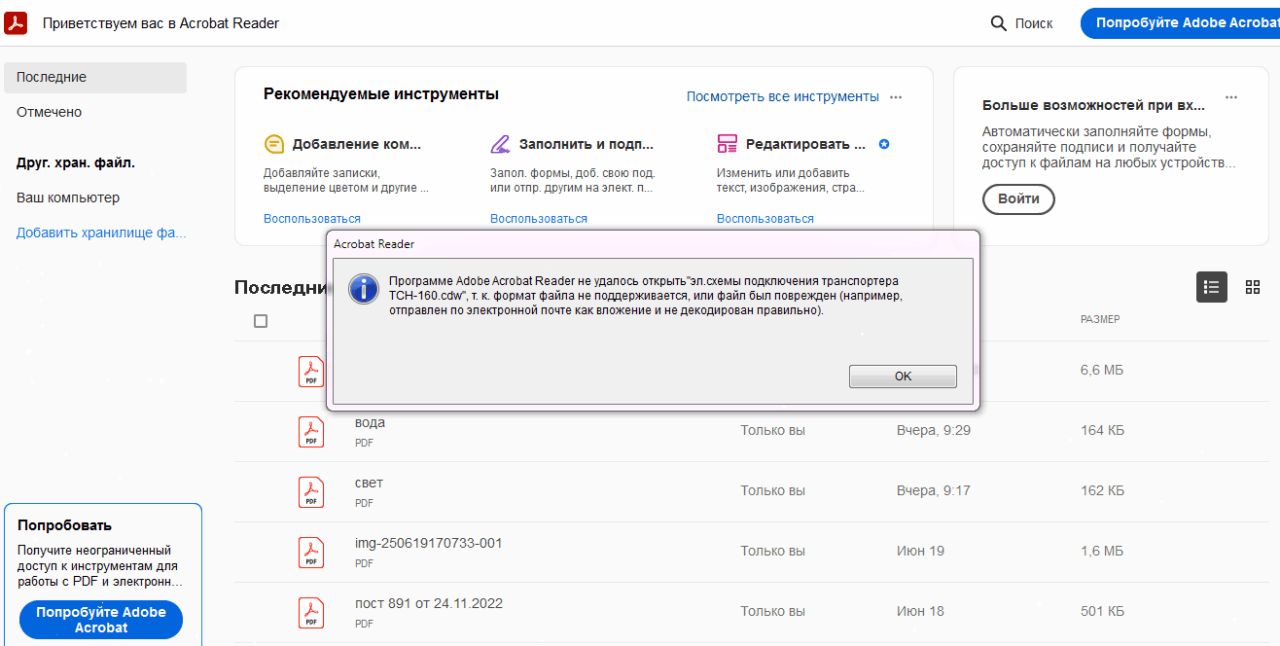Click the Друг. хран. файл. heading
This screenshot has height=646, width=1280.
point(76,162)
